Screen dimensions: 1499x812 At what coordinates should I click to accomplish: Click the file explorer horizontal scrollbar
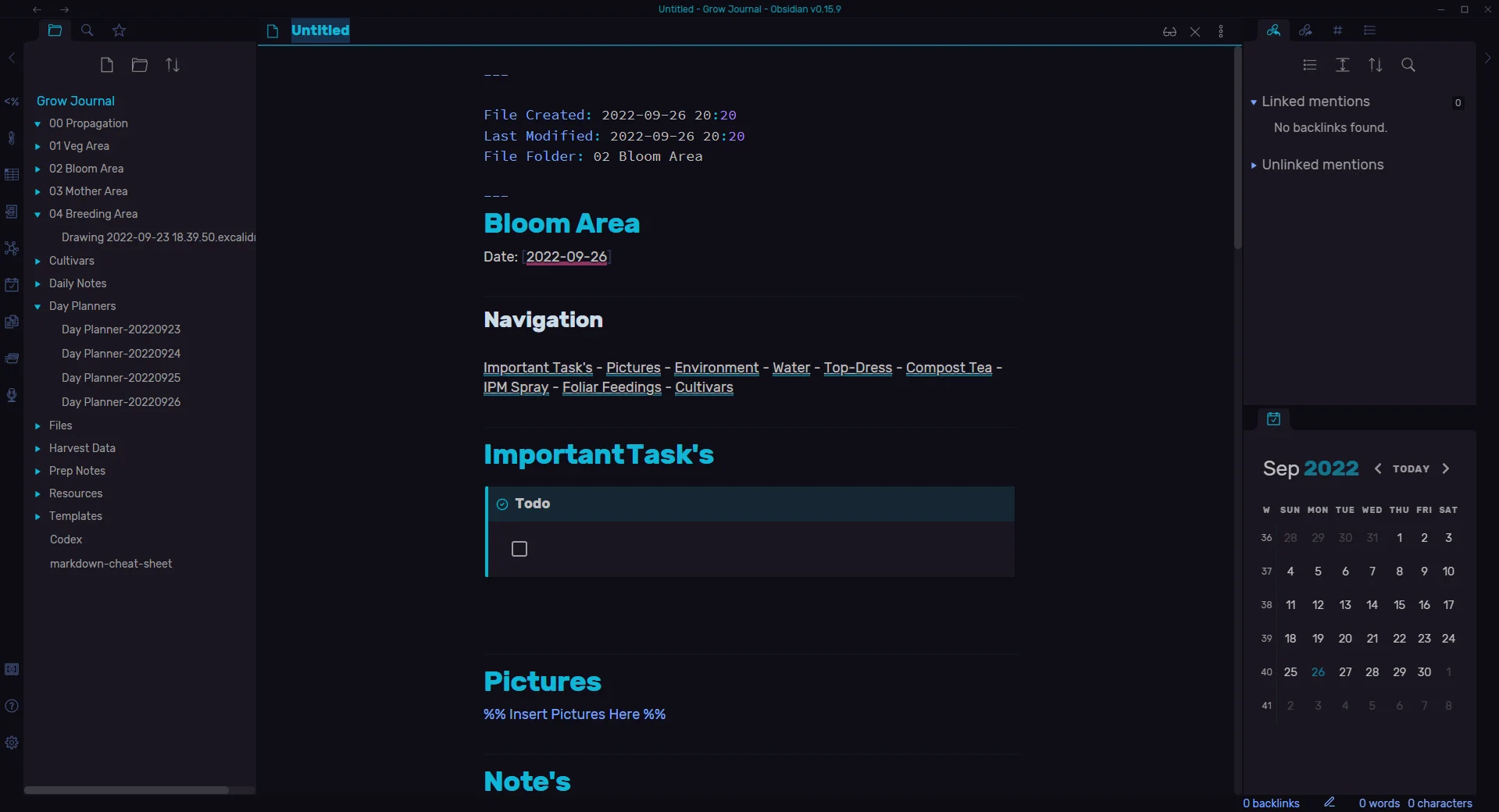[x=127, y=790]
